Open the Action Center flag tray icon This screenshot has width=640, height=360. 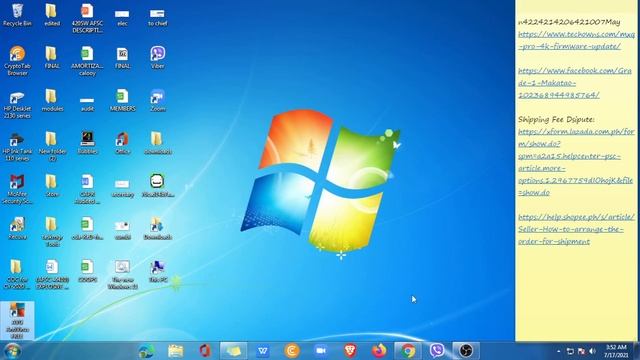[581, 351]
